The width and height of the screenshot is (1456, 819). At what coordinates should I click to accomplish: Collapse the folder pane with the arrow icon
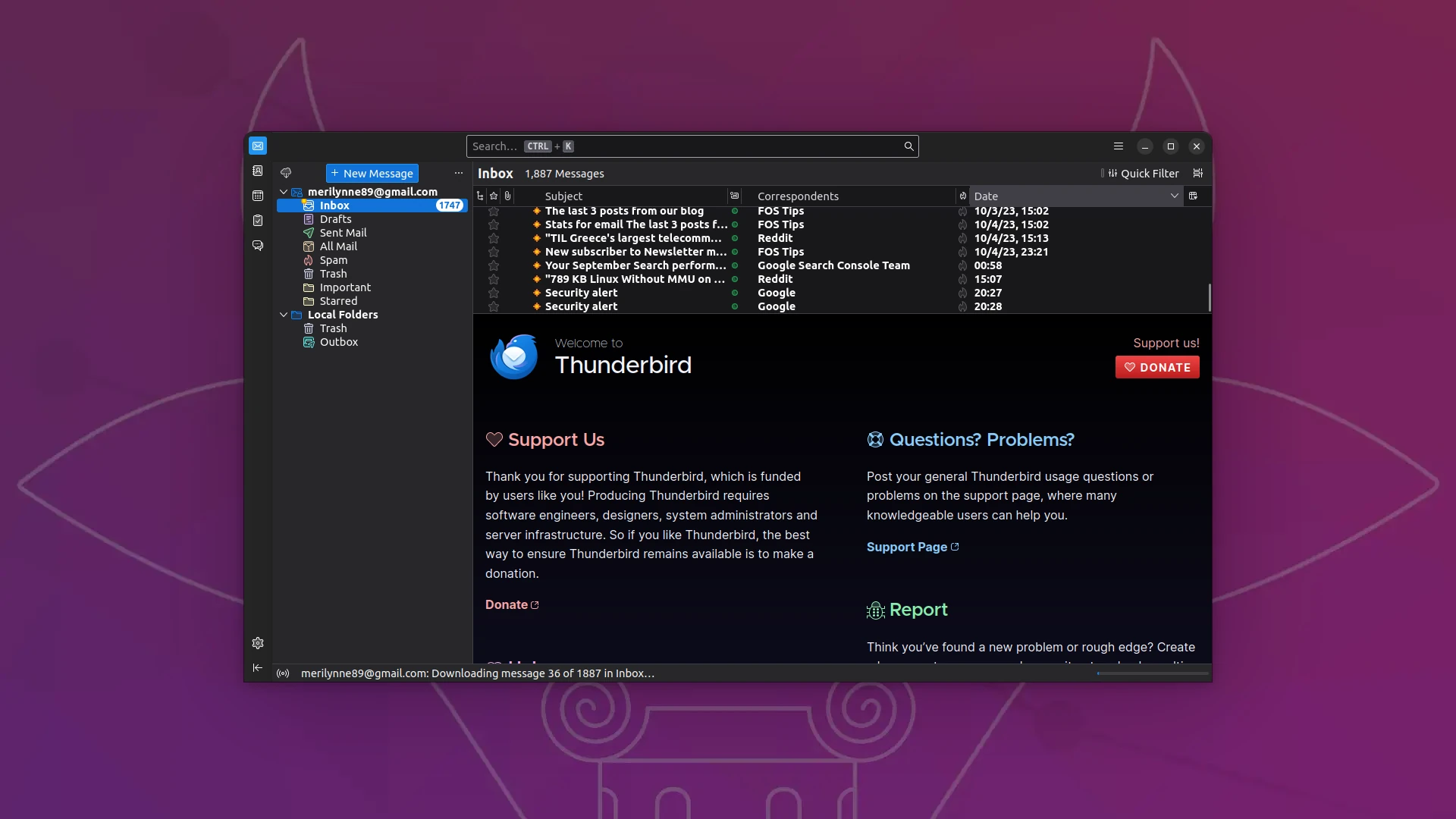pos(258,667)
